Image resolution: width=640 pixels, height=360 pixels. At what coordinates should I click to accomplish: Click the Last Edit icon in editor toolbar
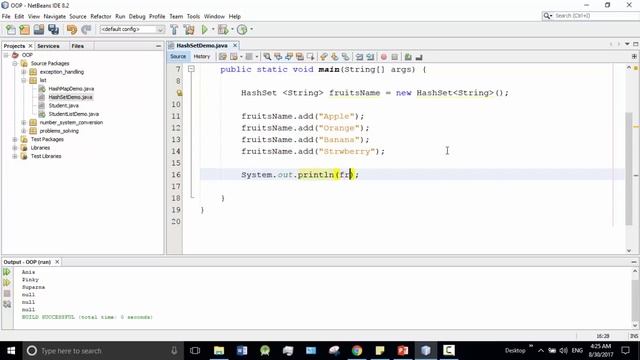click(222, 57)
